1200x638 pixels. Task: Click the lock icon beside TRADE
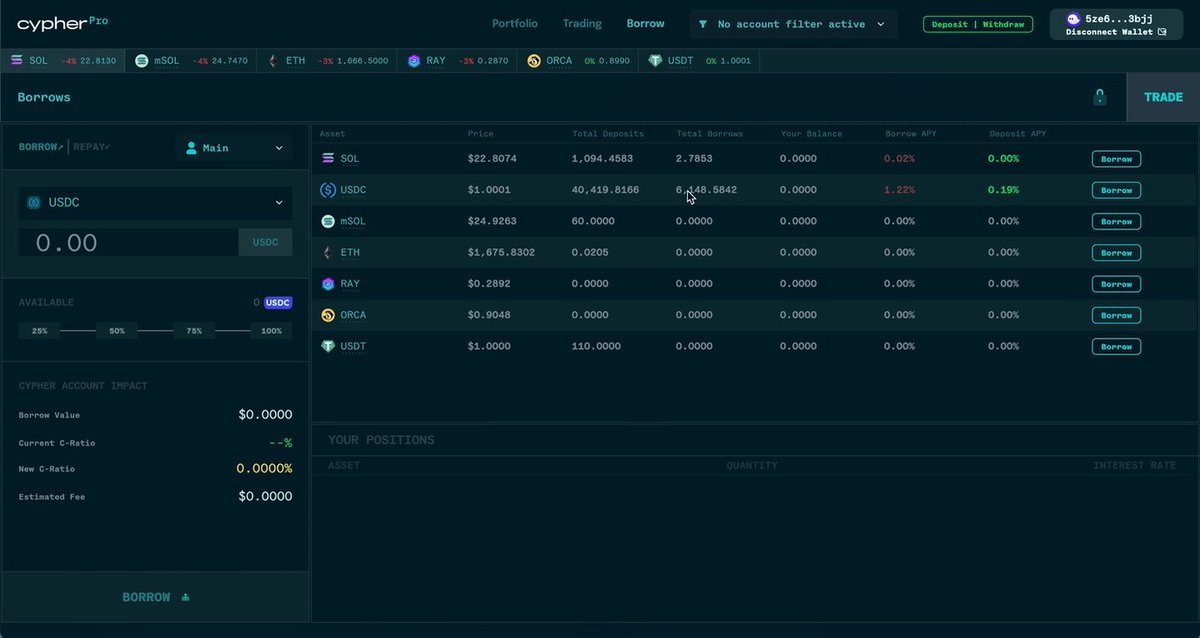[1100, 97]
